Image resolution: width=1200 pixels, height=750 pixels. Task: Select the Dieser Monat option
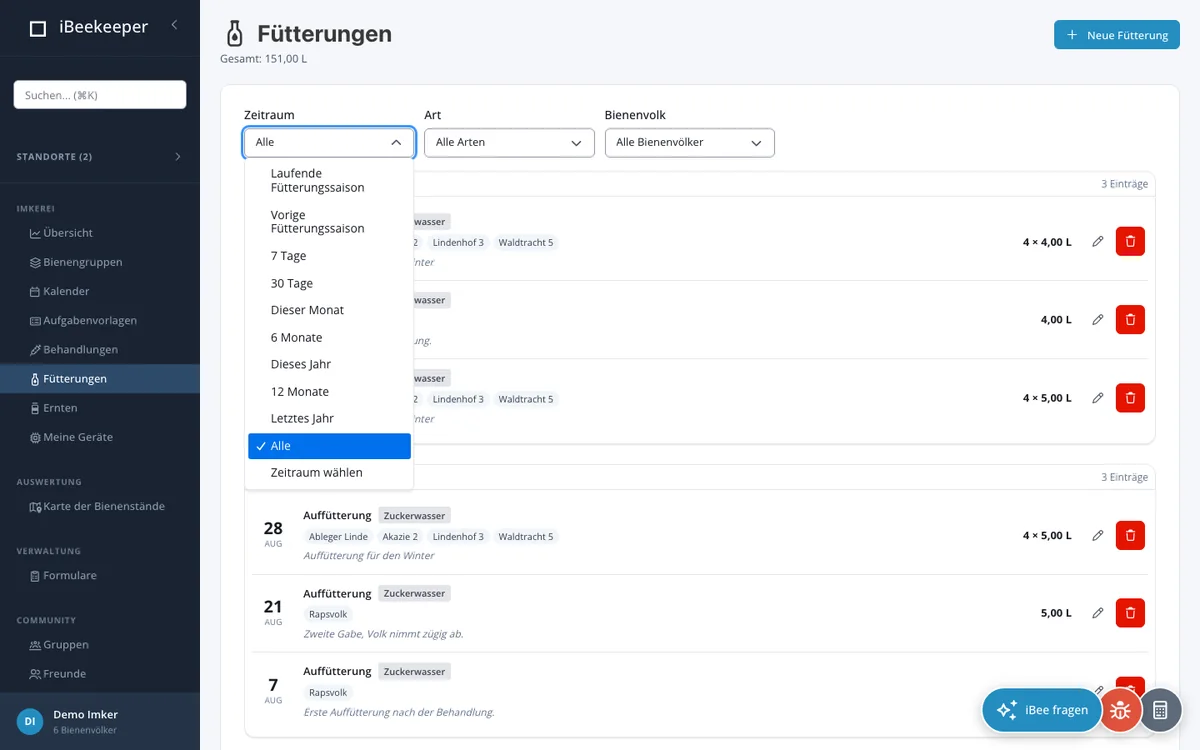coord(329,310)
